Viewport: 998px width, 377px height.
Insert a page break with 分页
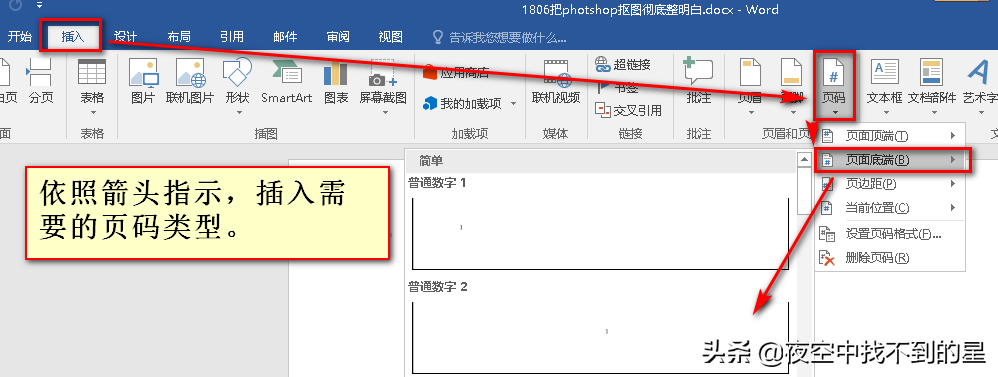point(41,81)
